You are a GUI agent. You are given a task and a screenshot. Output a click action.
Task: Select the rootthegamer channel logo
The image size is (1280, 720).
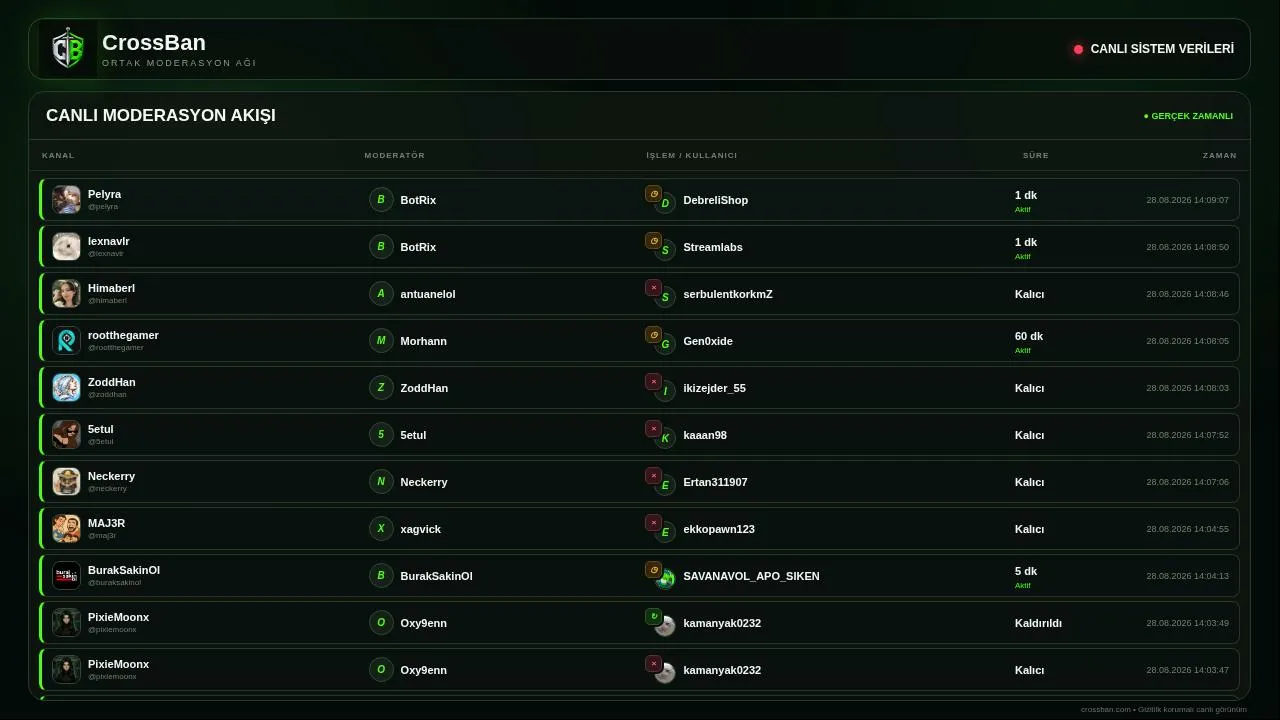click(66, 340)
